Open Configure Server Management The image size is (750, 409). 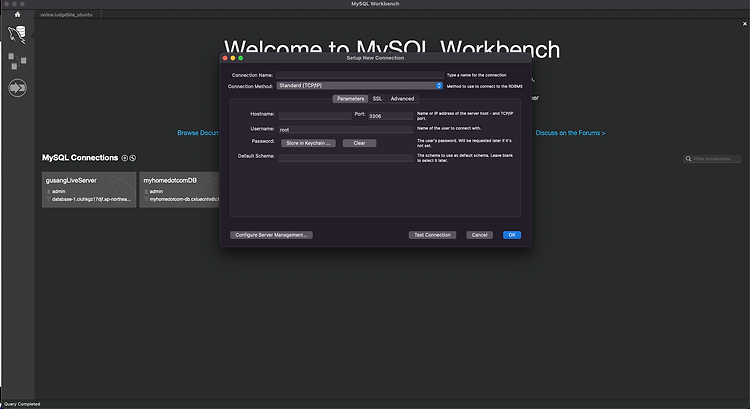click(271, 235)
